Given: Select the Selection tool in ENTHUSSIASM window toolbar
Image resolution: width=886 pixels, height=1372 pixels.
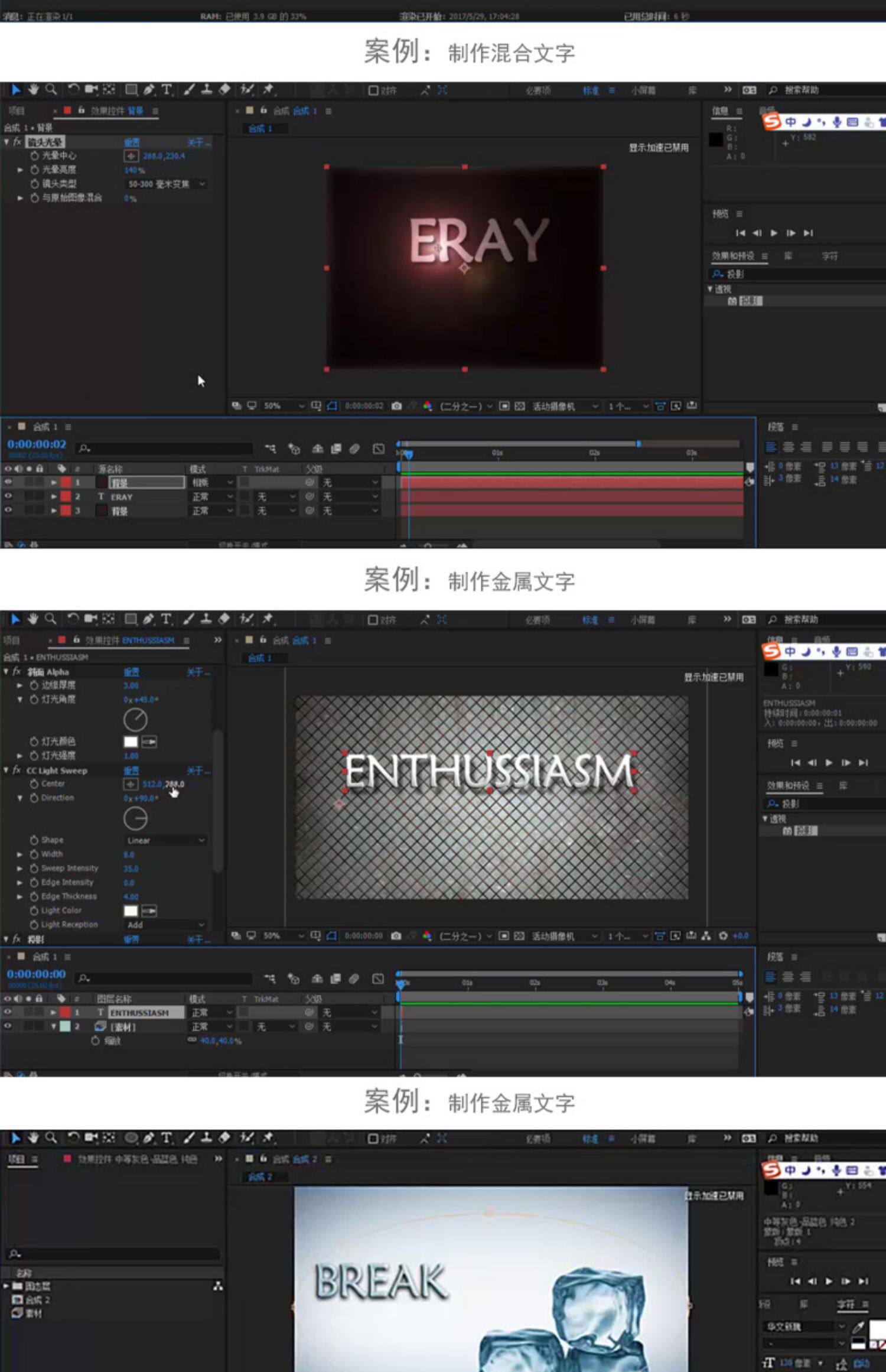Looking at the screenshot, I should [x=15, y=619].
